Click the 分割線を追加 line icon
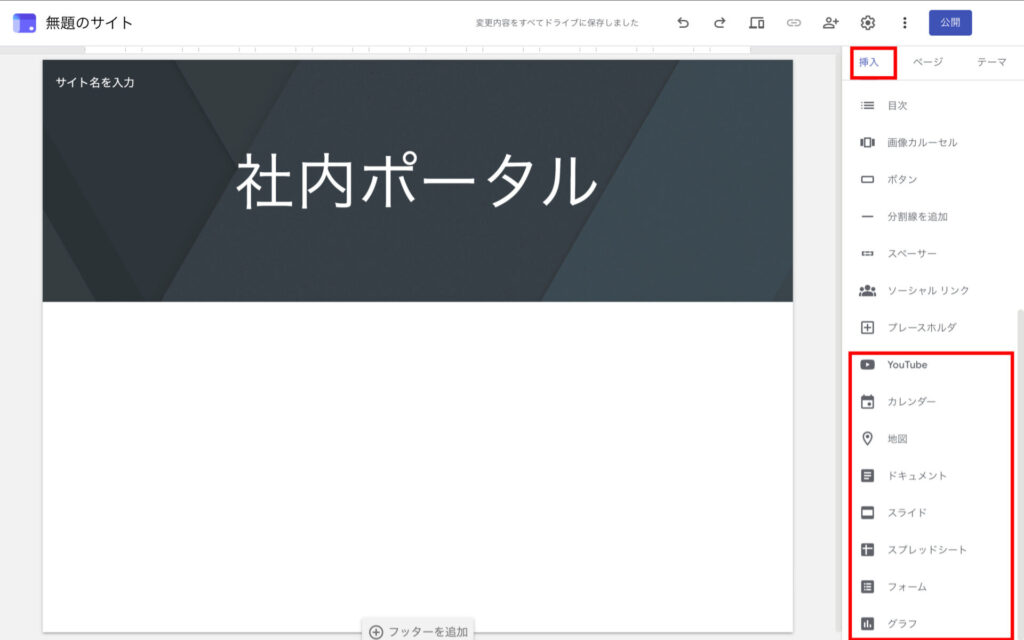 pyautogui.click(x=867, y=216)
